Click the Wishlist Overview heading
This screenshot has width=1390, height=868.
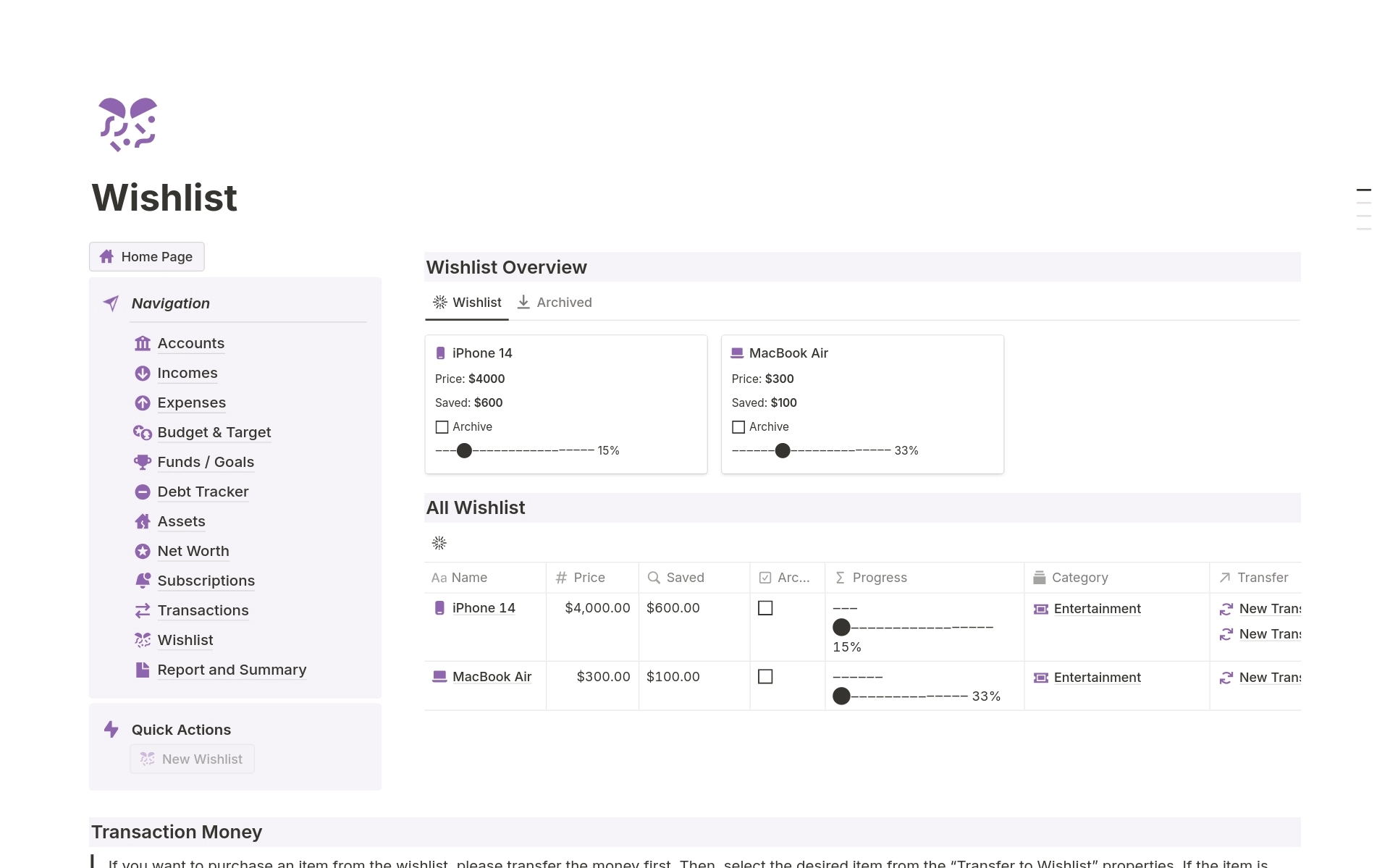click(x=507, y=267)
